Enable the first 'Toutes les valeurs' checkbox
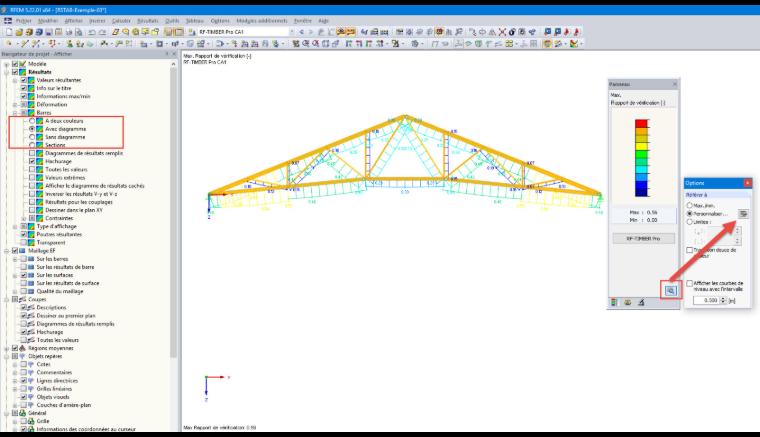This screenshot has height=437, width=760. pyautogui.click(x=32, y=170)
